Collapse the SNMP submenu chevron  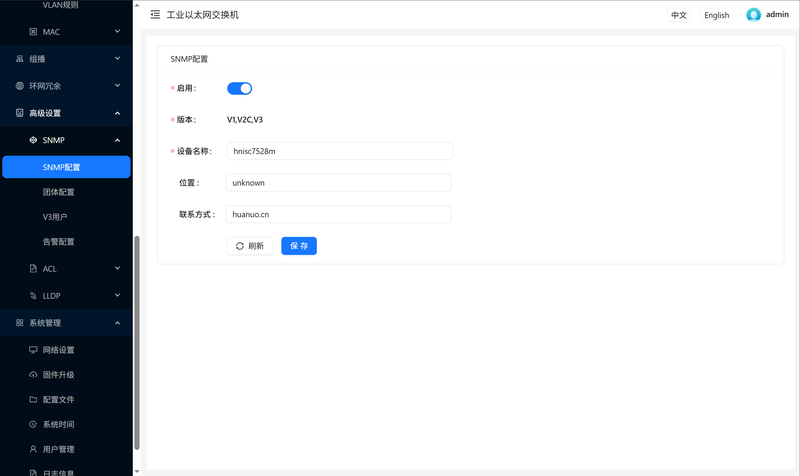pyautogui.click(x=117, y=140)
